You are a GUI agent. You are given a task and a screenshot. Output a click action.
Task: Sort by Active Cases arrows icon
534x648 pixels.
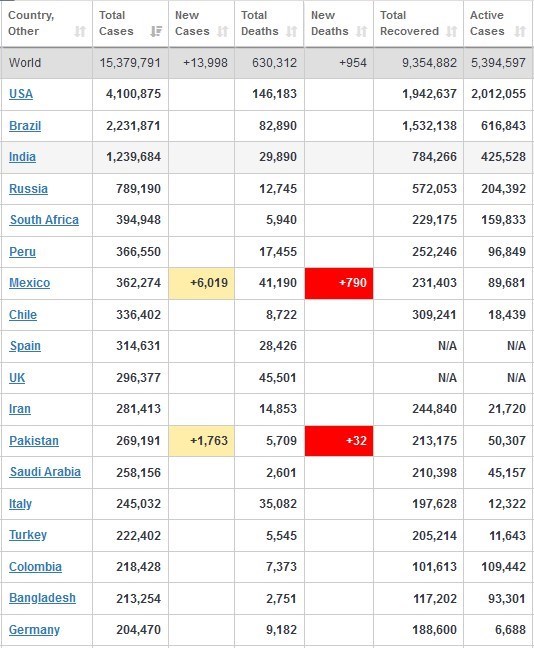[520, 31]
